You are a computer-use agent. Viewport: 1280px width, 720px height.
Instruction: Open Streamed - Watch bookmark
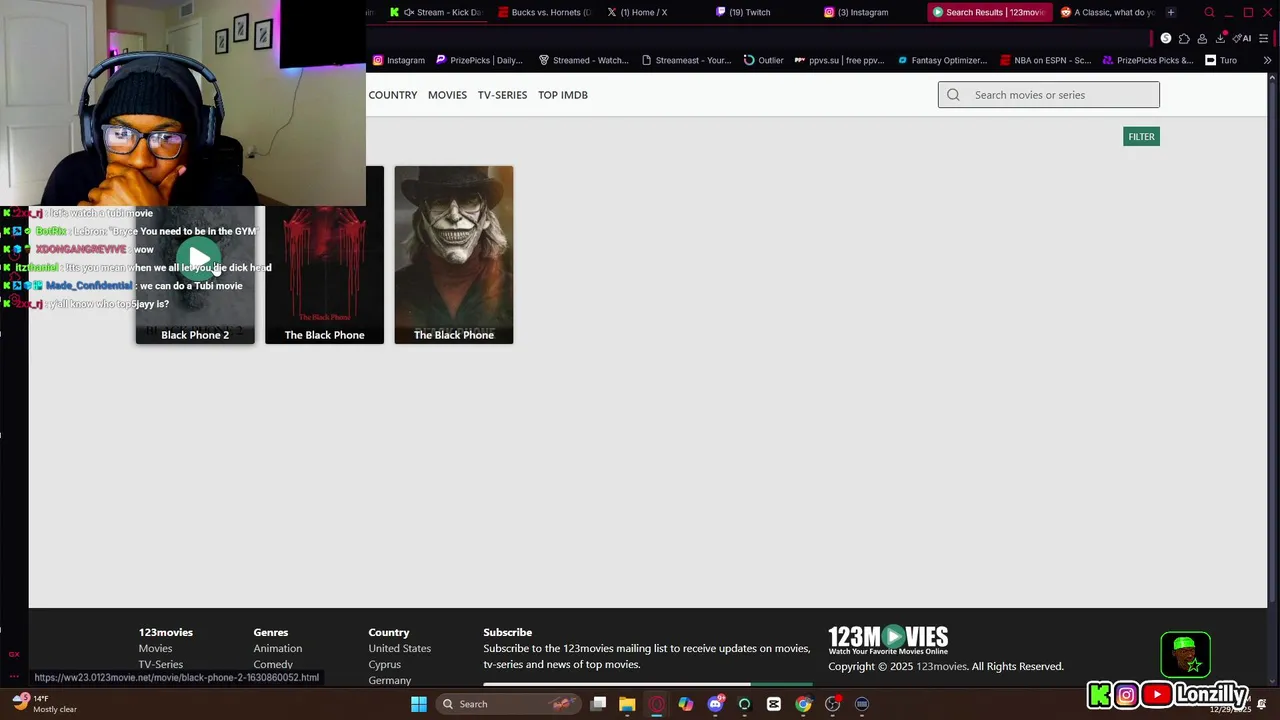(x=584, y=60)
